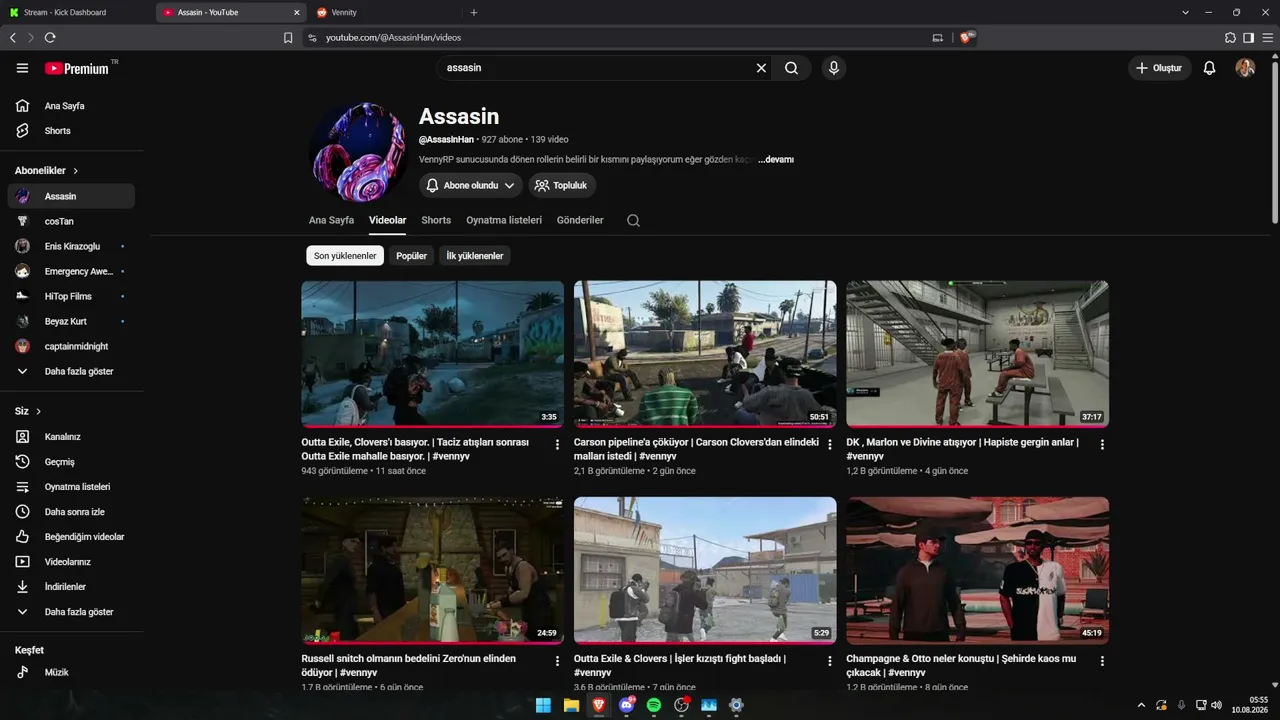Open Abone olundu subscription dropdown

point(471,185)
